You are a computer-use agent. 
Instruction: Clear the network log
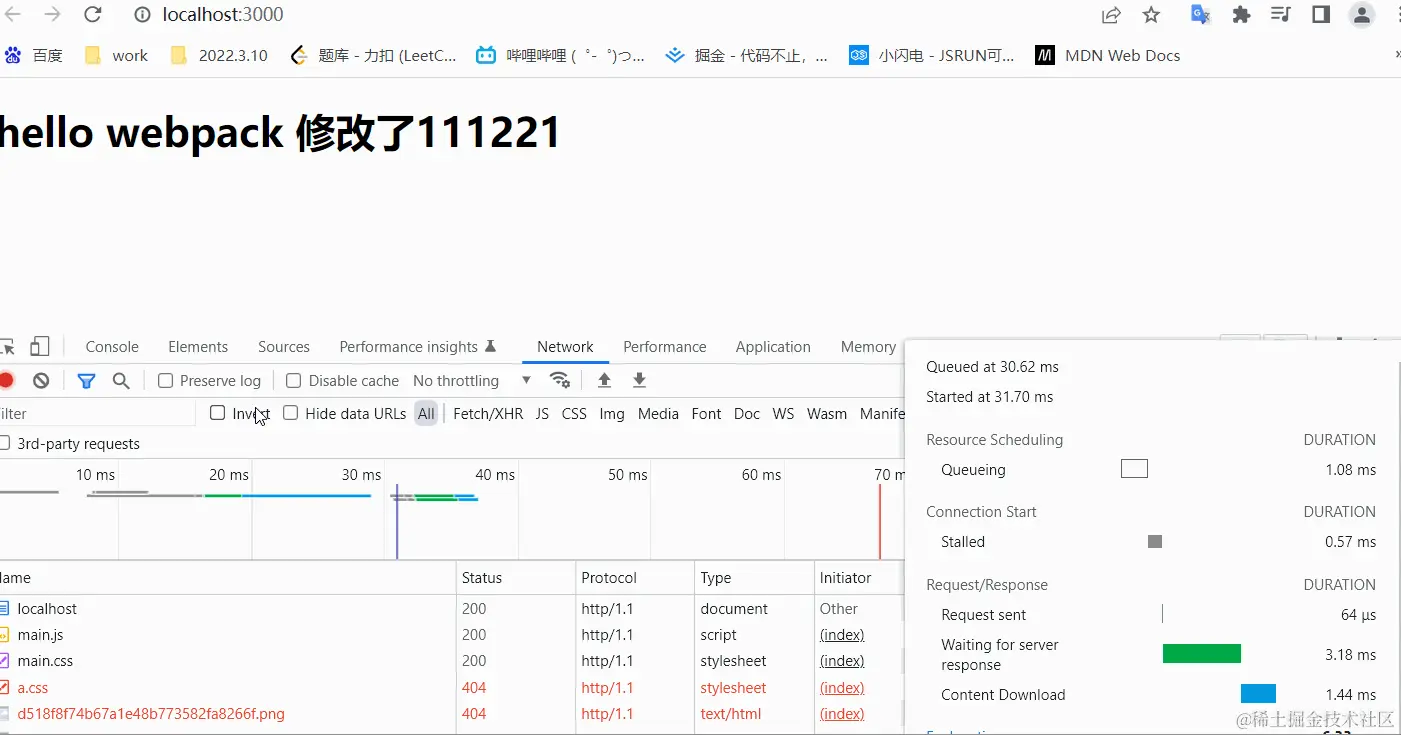pyautogui.click(x=41, y=380)
